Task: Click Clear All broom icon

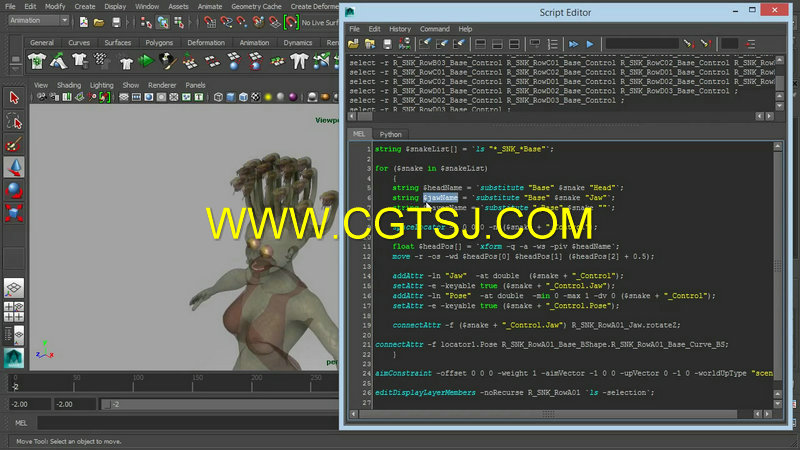Action: (x=459, y=44)
